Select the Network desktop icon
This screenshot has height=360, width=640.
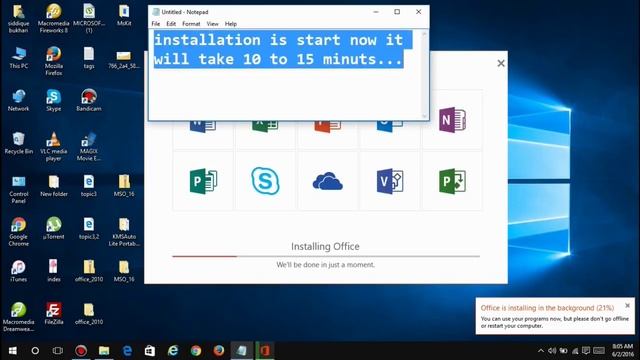pos(18,100)
